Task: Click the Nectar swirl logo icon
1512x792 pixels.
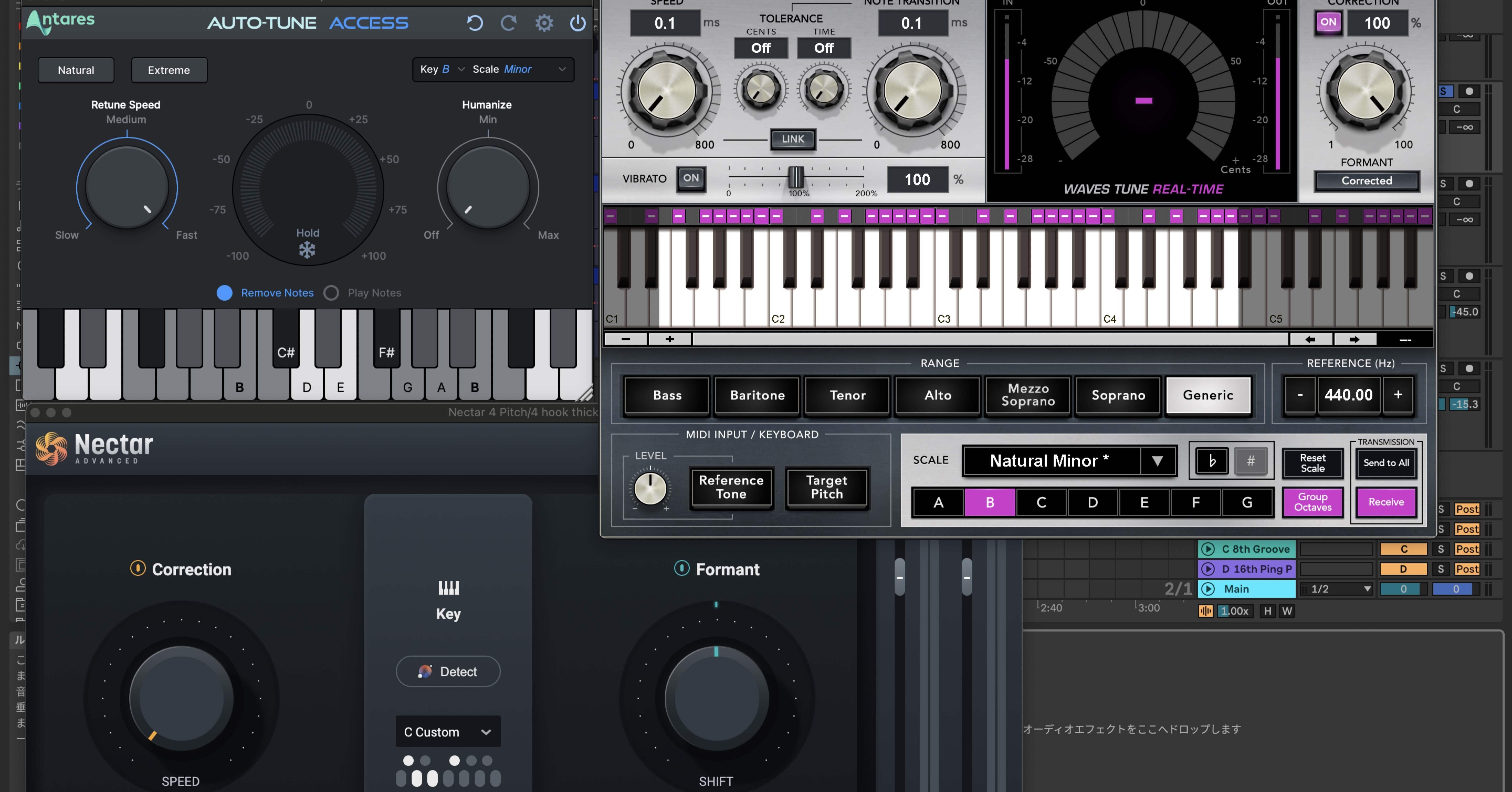Action: click(51, 449)
